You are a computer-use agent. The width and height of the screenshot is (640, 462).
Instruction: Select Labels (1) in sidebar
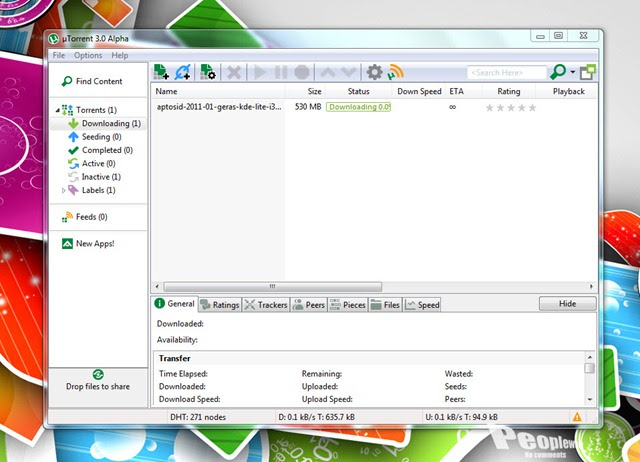[x=92, y=190]
